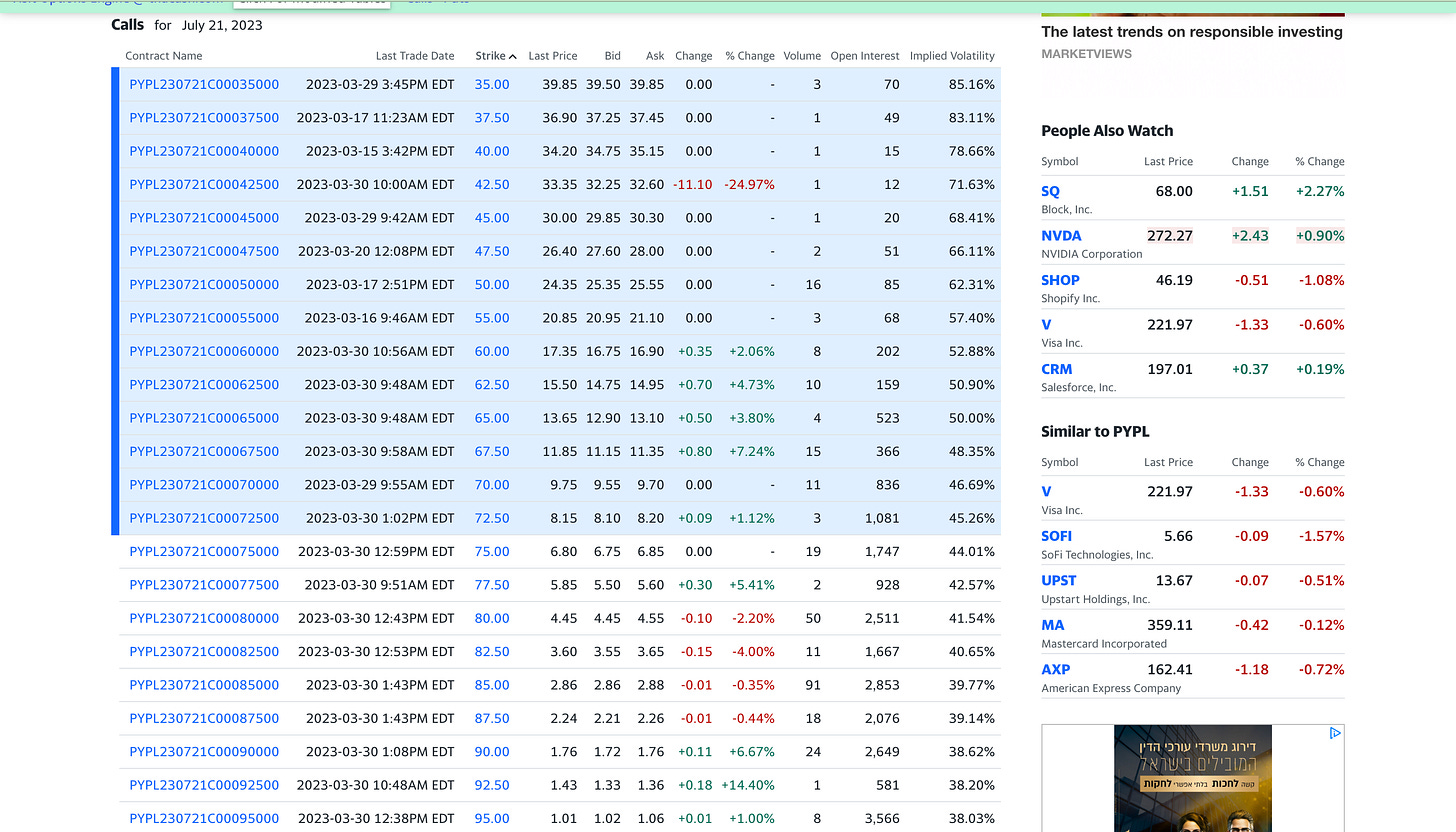Open contract PYPL230721C00085000
Viewport: 1456px width, 832px height.
204,685
